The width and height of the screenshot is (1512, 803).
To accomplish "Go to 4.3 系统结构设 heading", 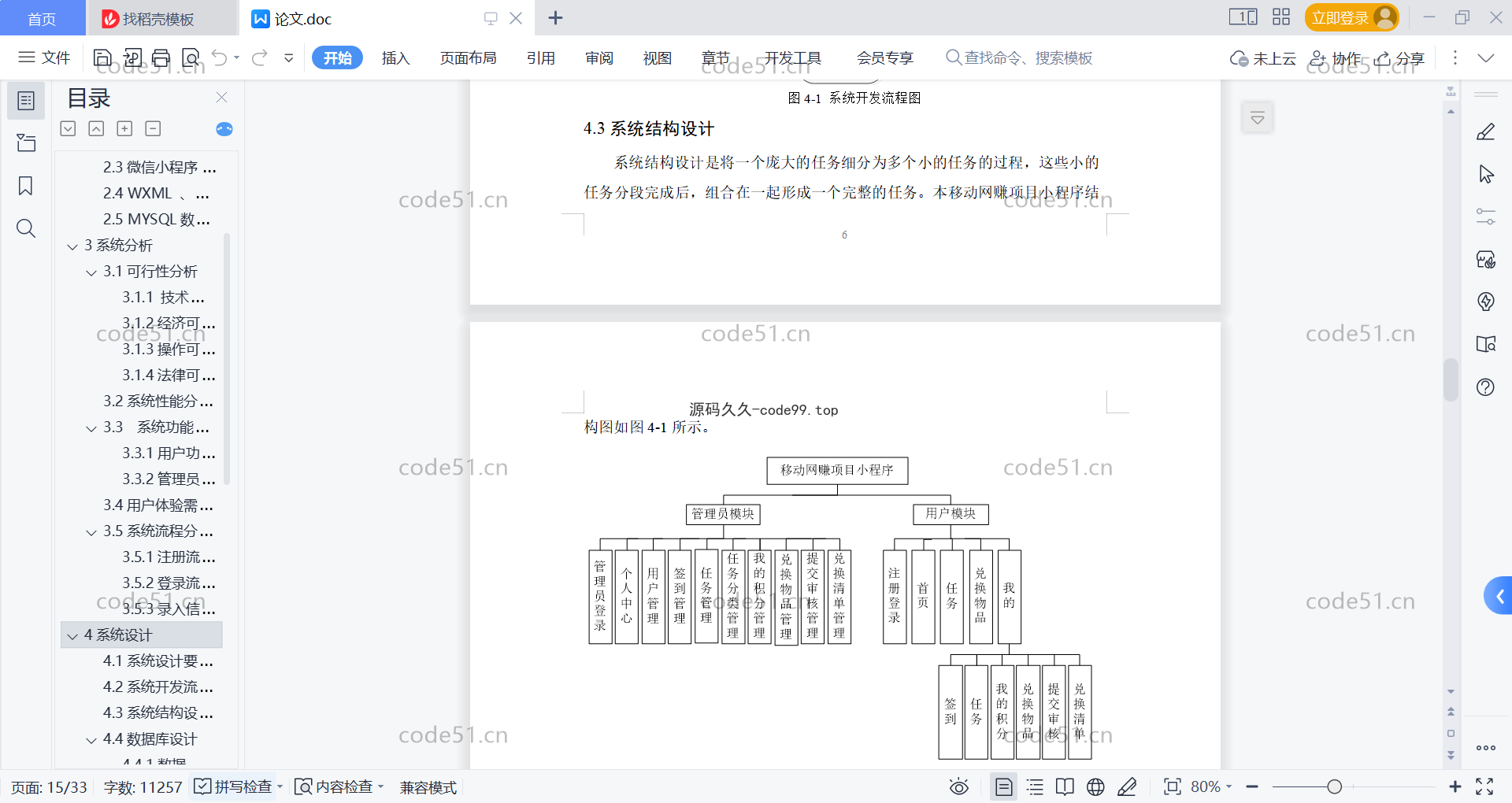I will tap(158, 712).
